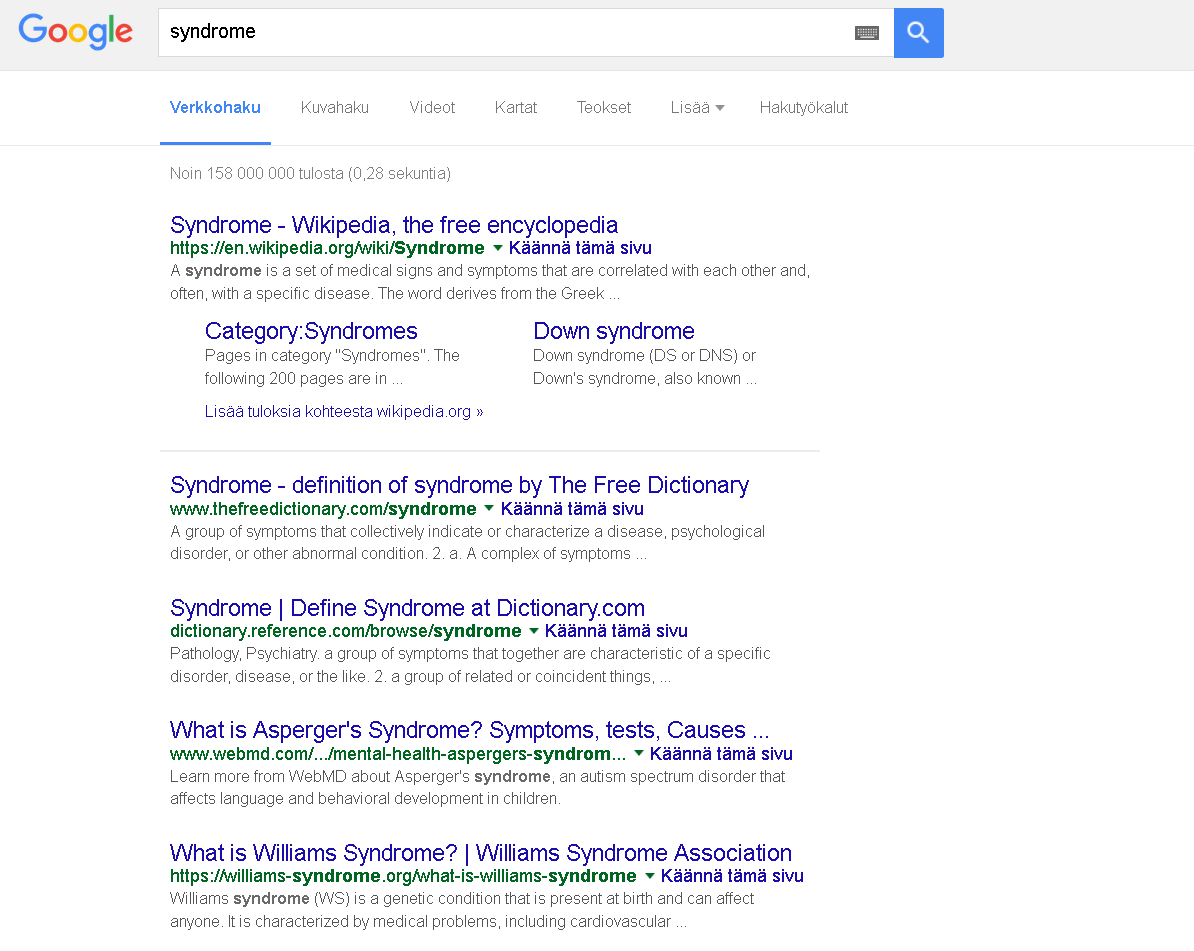Image resolution: width=1194 pixels, height=951 pixels.
Task: Open the Kartat tab
Action: (515, 108)
